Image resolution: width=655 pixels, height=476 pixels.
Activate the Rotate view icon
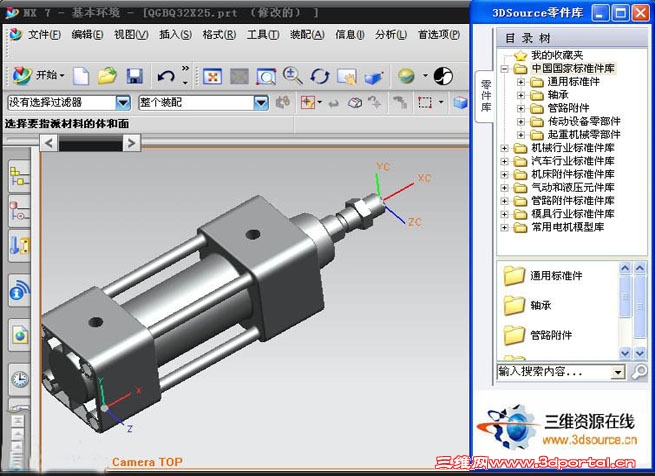click(x=320, y=76)
